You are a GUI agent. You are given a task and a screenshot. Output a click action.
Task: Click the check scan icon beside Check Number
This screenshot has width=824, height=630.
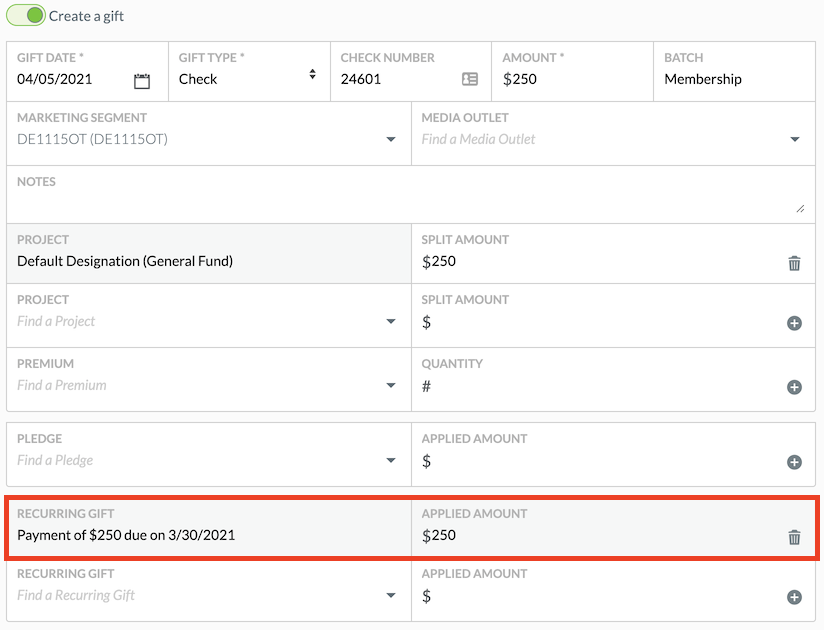[470, 79]
